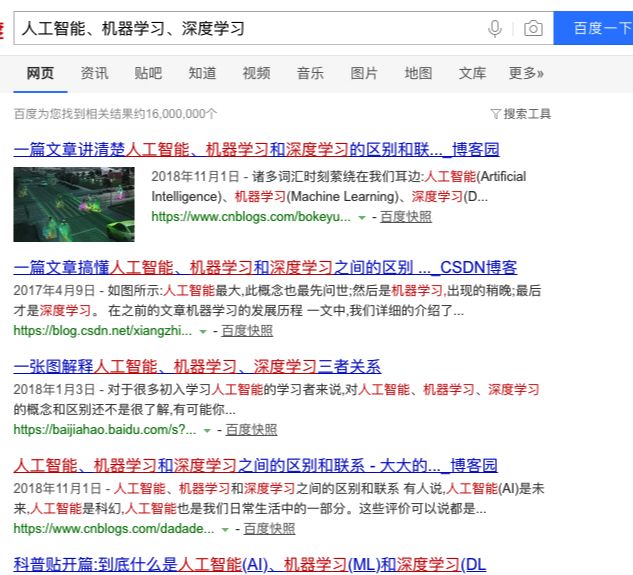Viewport: 633px width, 575px height.
Task: Visit the cnblogs.com/bokeyu URL link
Action: click(x=251, y=217)
